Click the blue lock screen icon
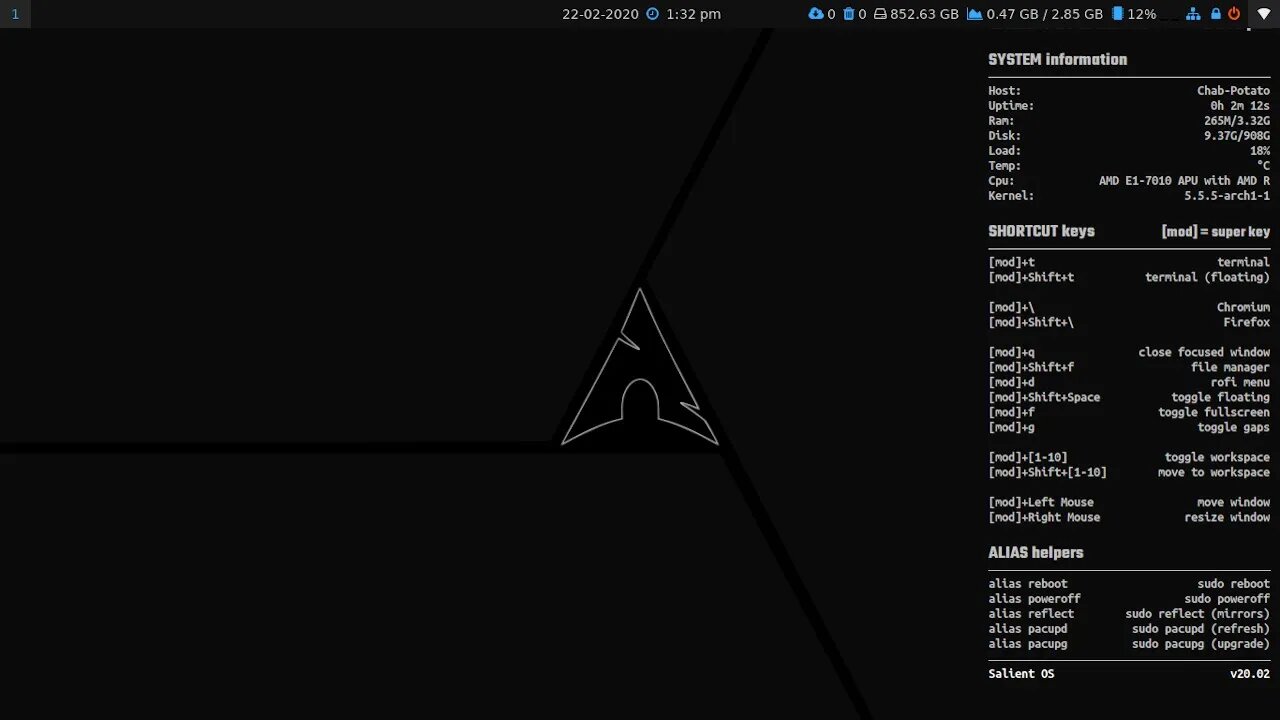This screenshot has width=1280, height=720. coord(1215,14)
